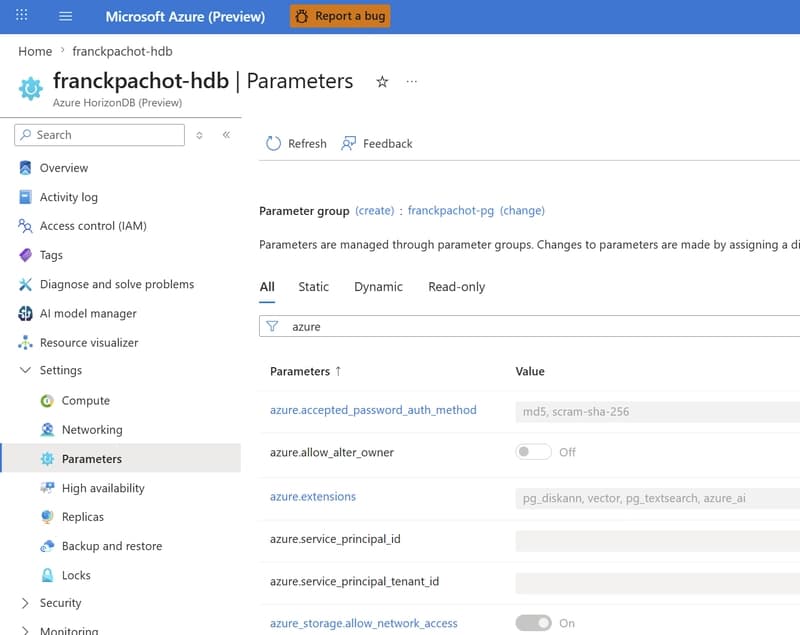Open franckpachot-pg parameter group link
Image resolution: width=800 pixels, height=635 pixels.
pyautogui.click(x=451, y=211)
